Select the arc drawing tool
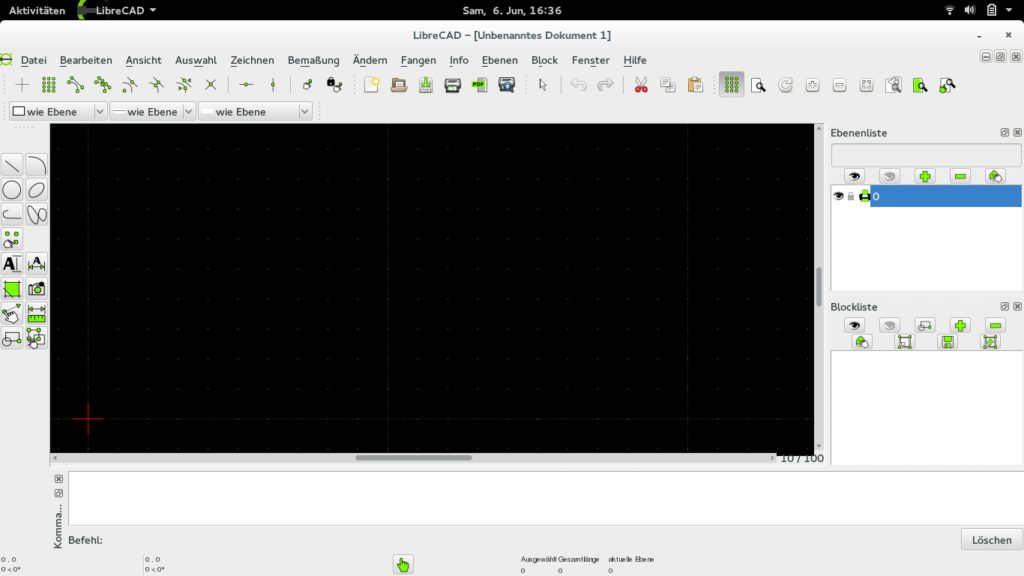Screen dimensions: 1024x576 click(x=37, y=165)
